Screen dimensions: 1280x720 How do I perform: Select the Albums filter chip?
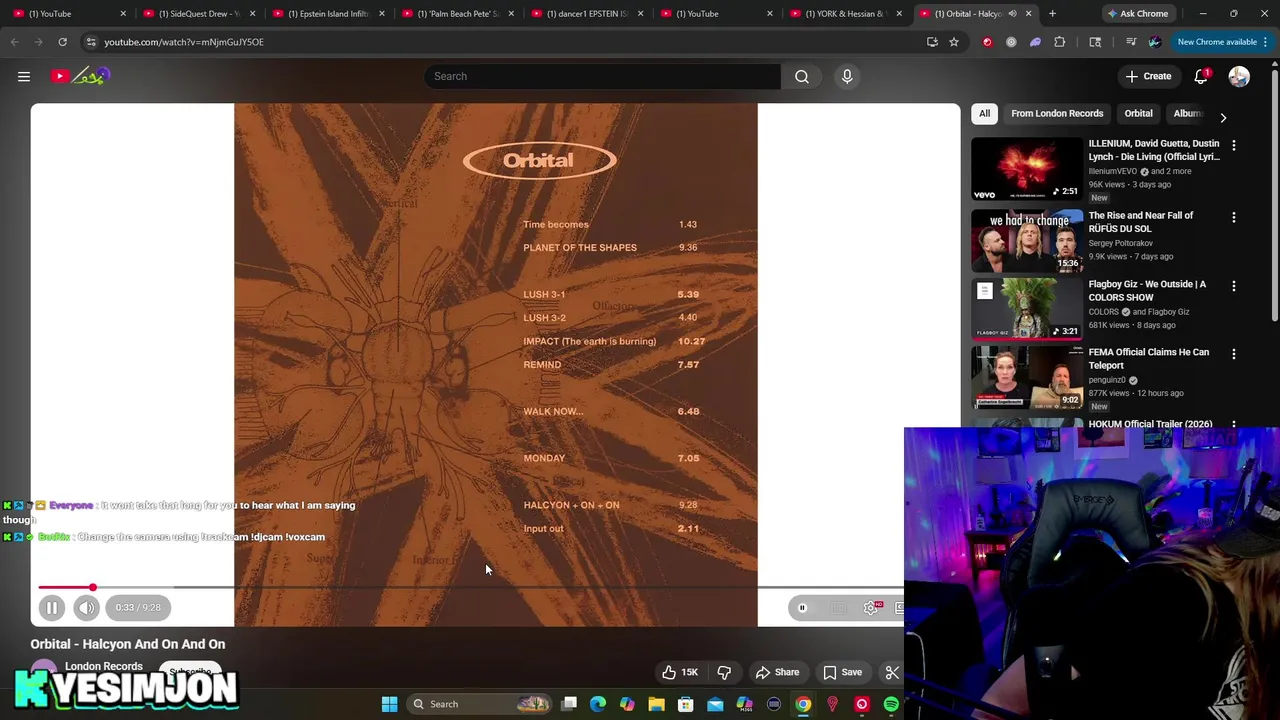[x=1187, y=113]
